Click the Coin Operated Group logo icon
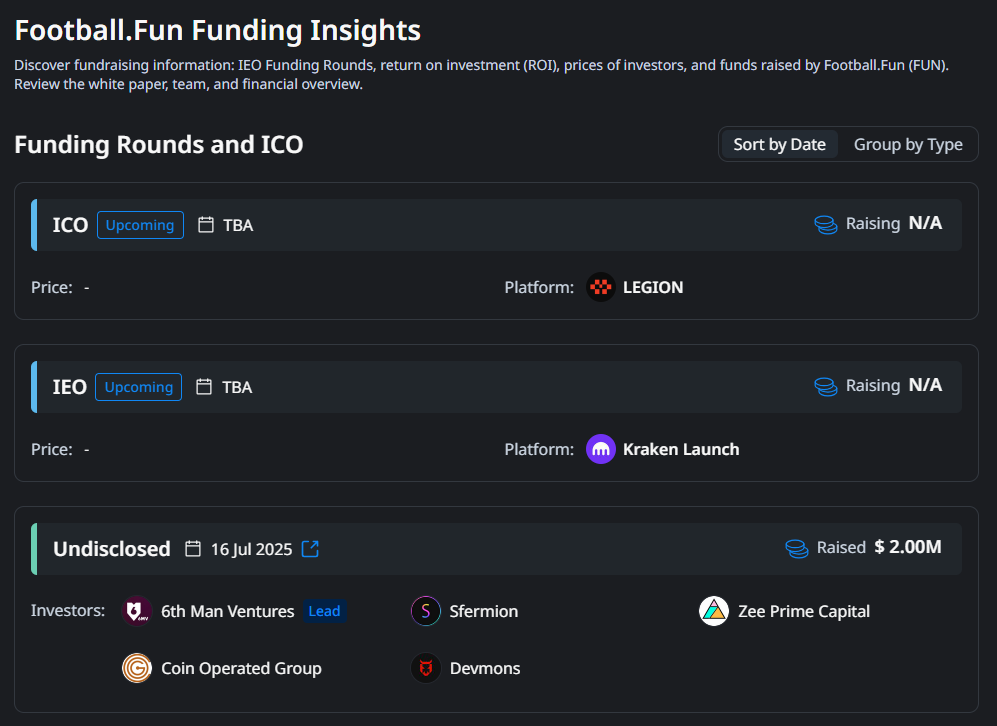The height and width of the screenshot is (726, 997). (x=136, y=668)
